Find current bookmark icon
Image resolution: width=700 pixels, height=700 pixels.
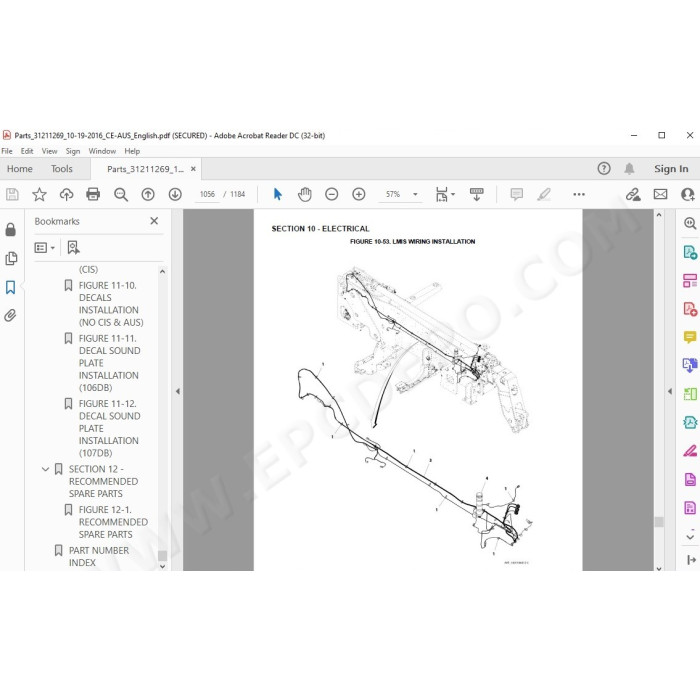(73, 247)
